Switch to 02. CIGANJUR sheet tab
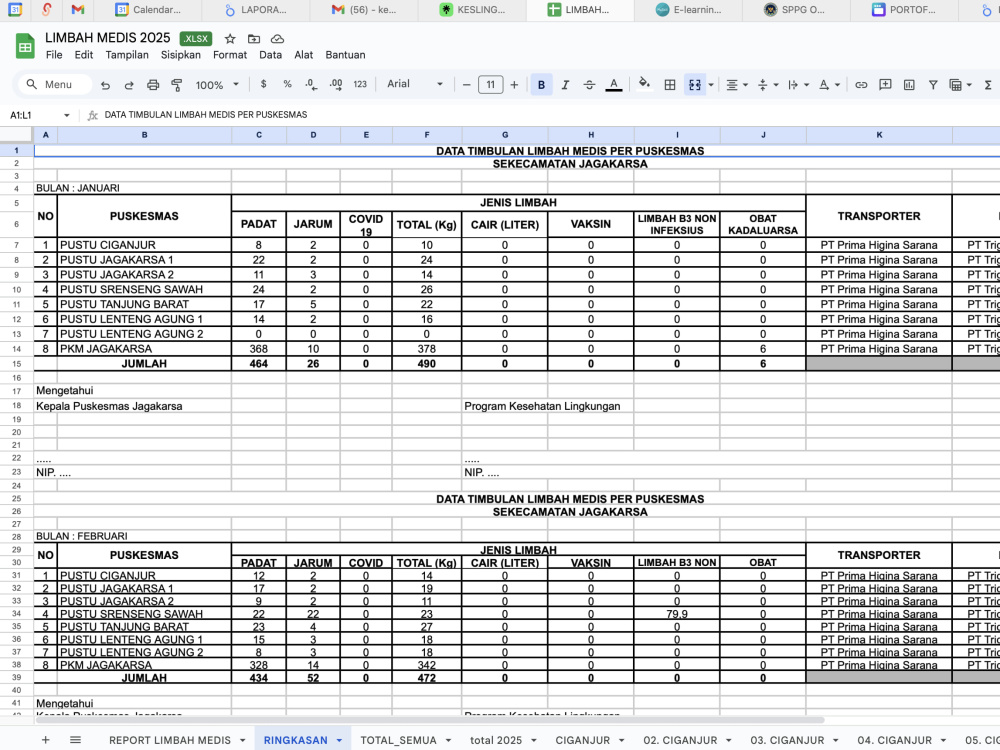Viewport: 1000px width, 750px height. pos(680,740)
